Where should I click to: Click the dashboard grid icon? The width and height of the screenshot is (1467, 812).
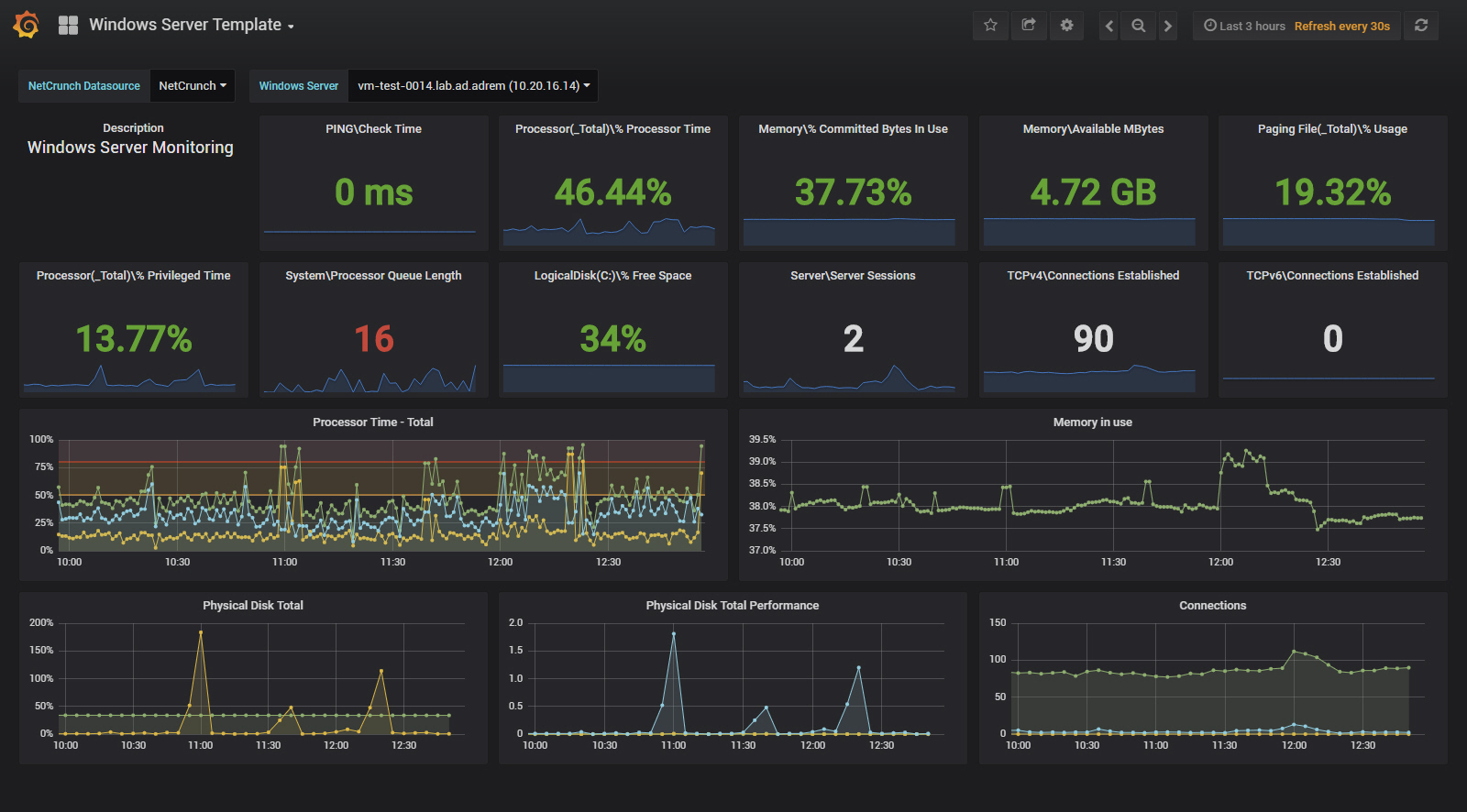pyautogui.click(x=68, y=26)
